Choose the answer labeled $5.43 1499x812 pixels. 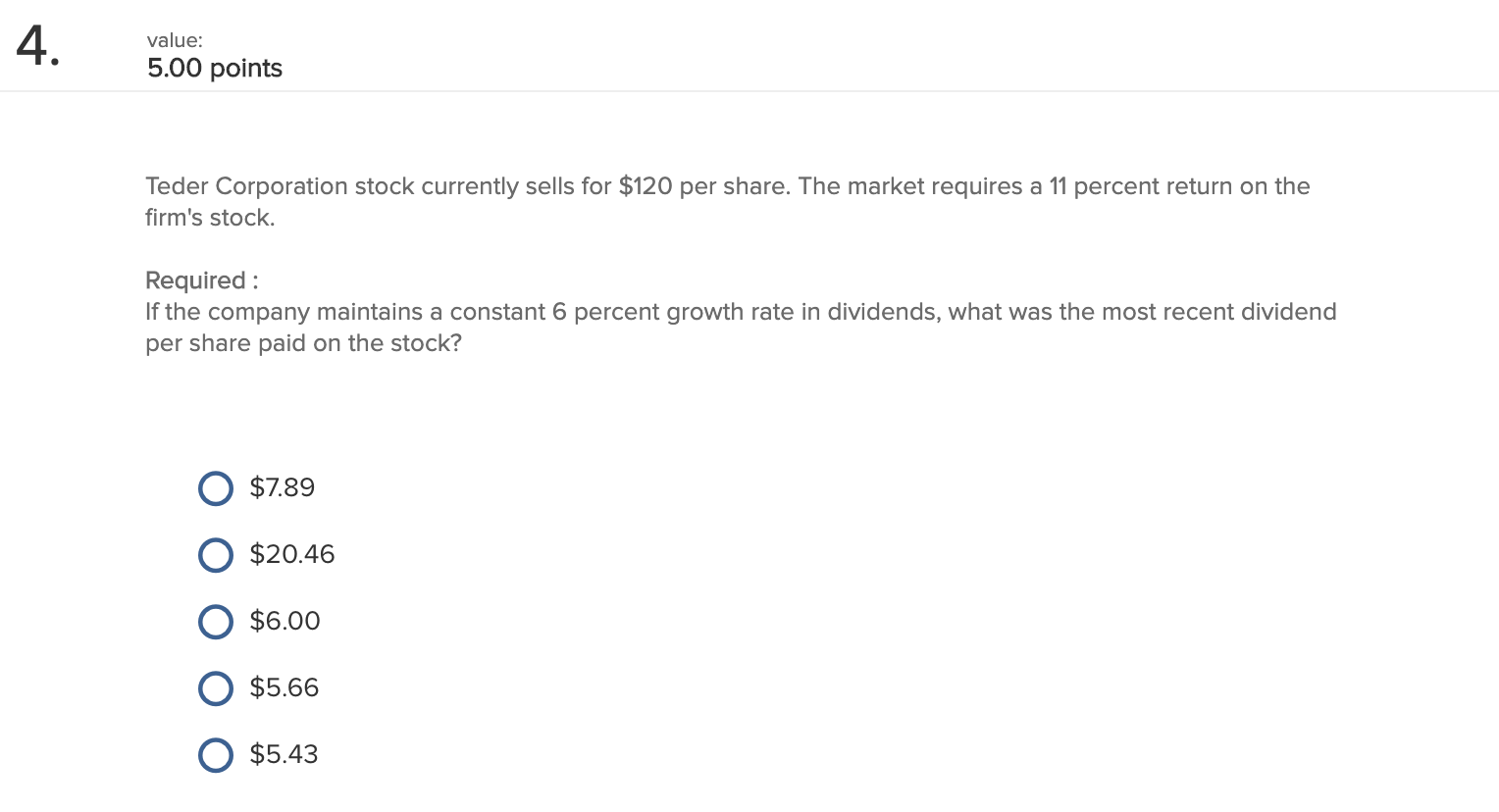click(284, 755)
